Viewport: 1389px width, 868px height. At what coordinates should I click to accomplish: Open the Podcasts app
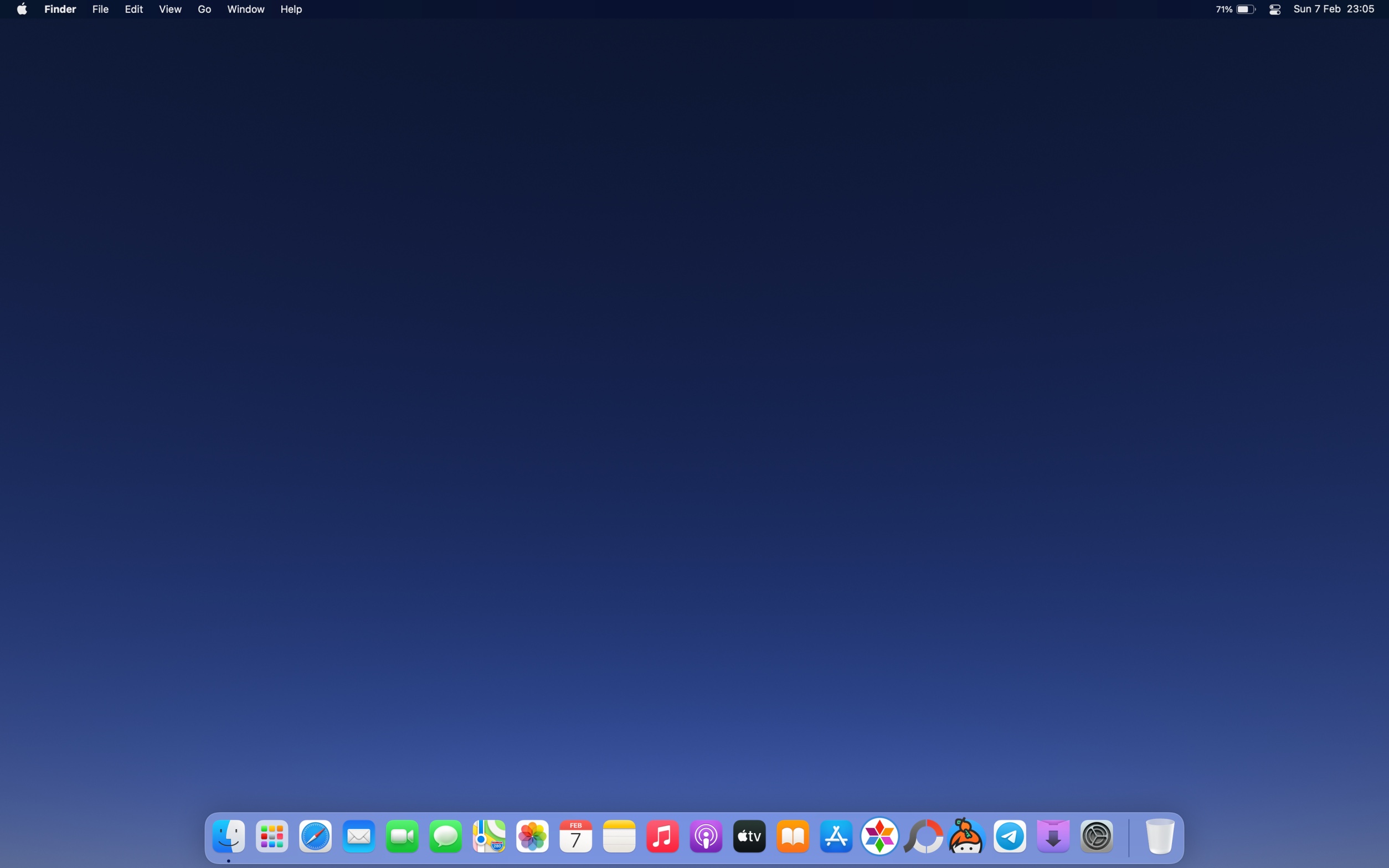(x=706, y=836)
